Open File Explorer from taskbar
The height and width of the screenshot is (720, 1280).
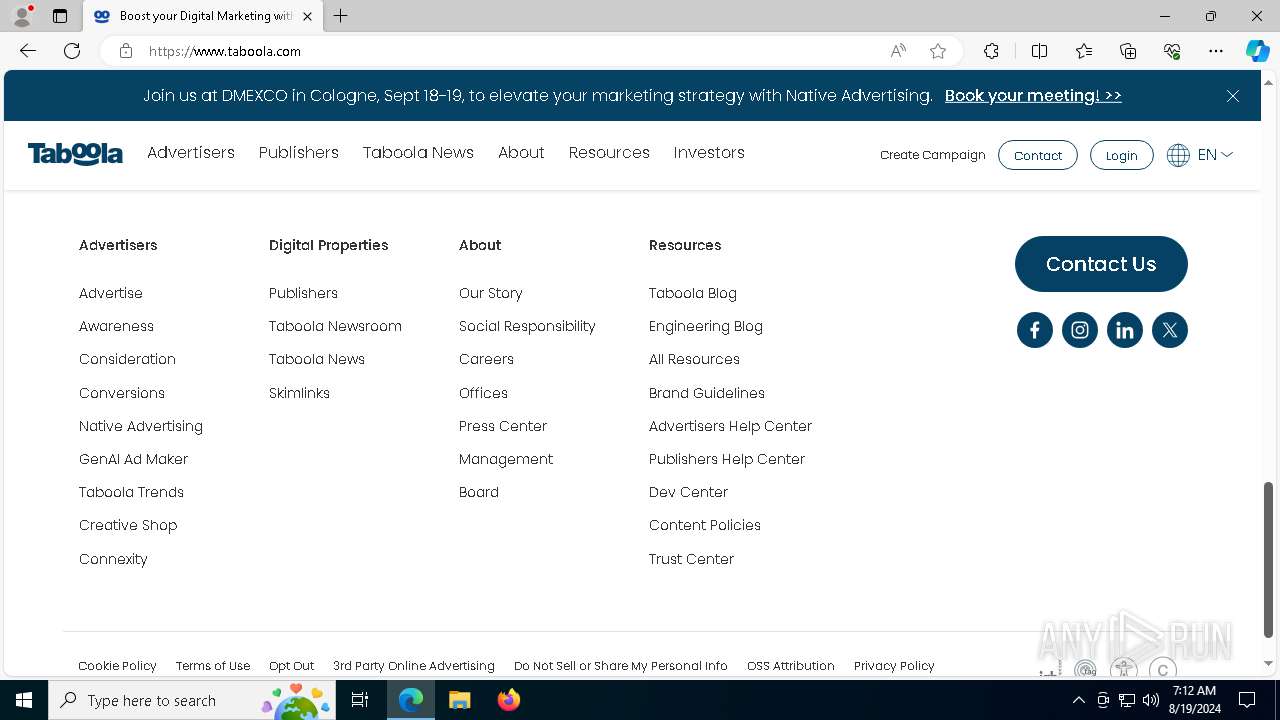pyautogui.click(x=459, y=700)
